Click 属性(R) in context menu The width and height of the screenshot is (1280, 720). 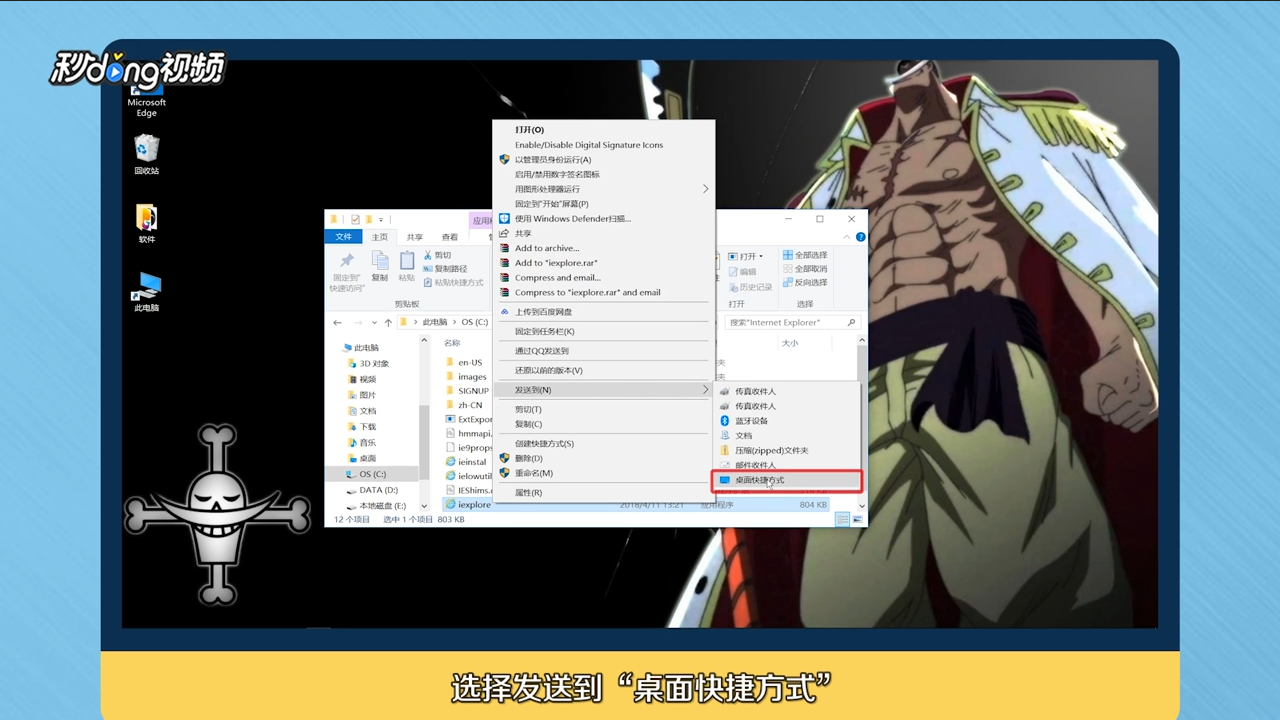click(x=603, y=492)
